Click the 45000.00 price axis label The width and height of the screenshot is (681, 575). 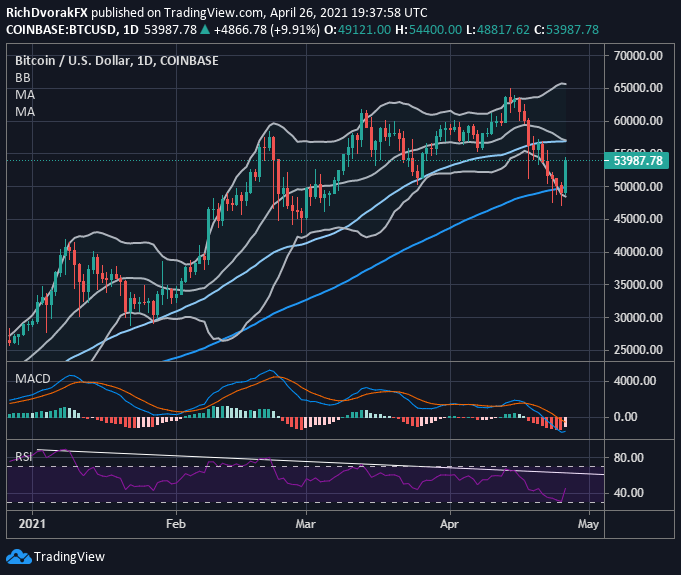coord(638,219)
